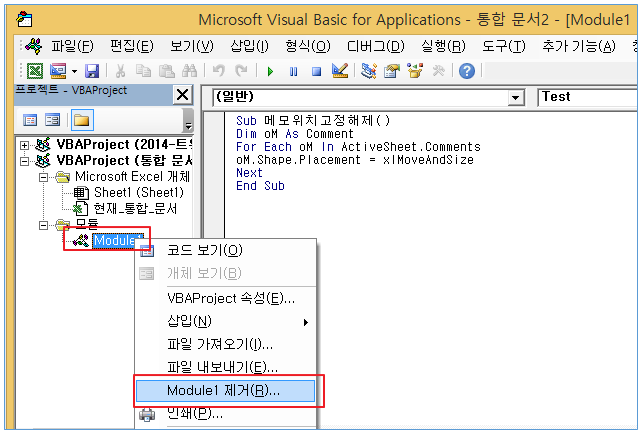Choose Module1 제거(R)... from context menu
Screen dimensions: 644x436
point(226,390)
